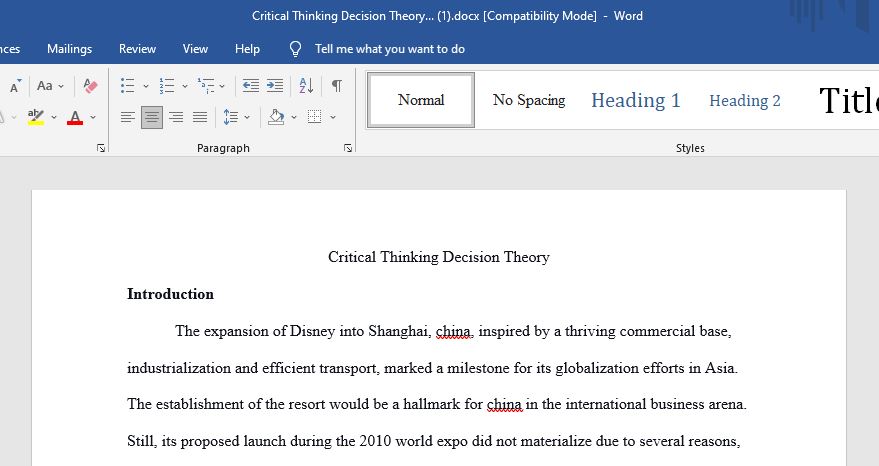Click the document title 'Critical Thinking Decision Theory'
Viewport: 879px width, 466px height.
438,257
